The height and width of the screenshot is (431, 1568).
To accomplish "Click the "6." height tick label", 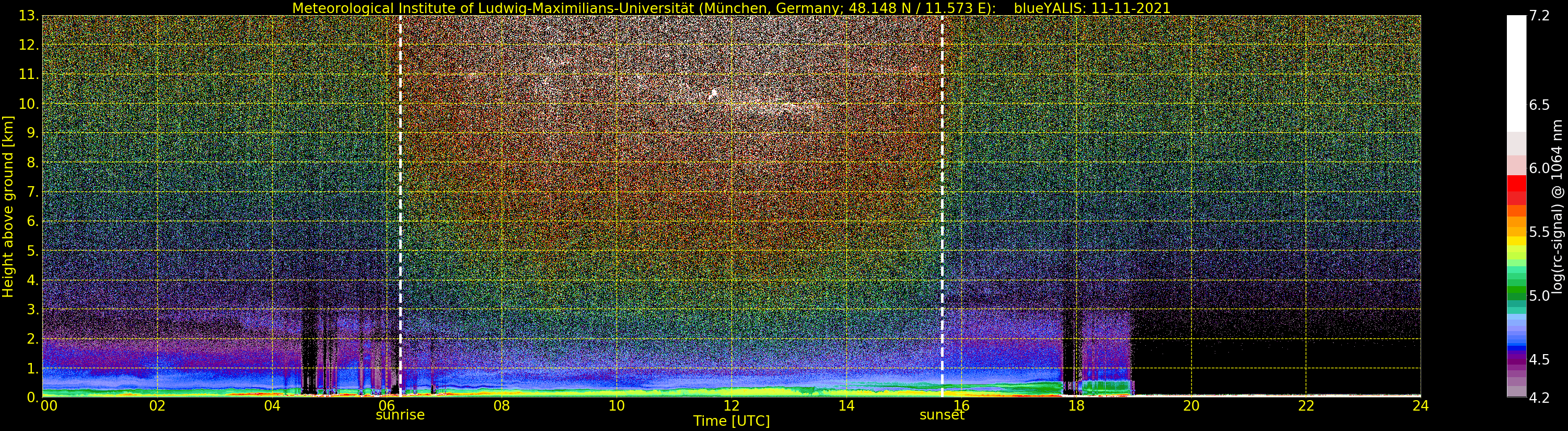I will coord(33,221).
